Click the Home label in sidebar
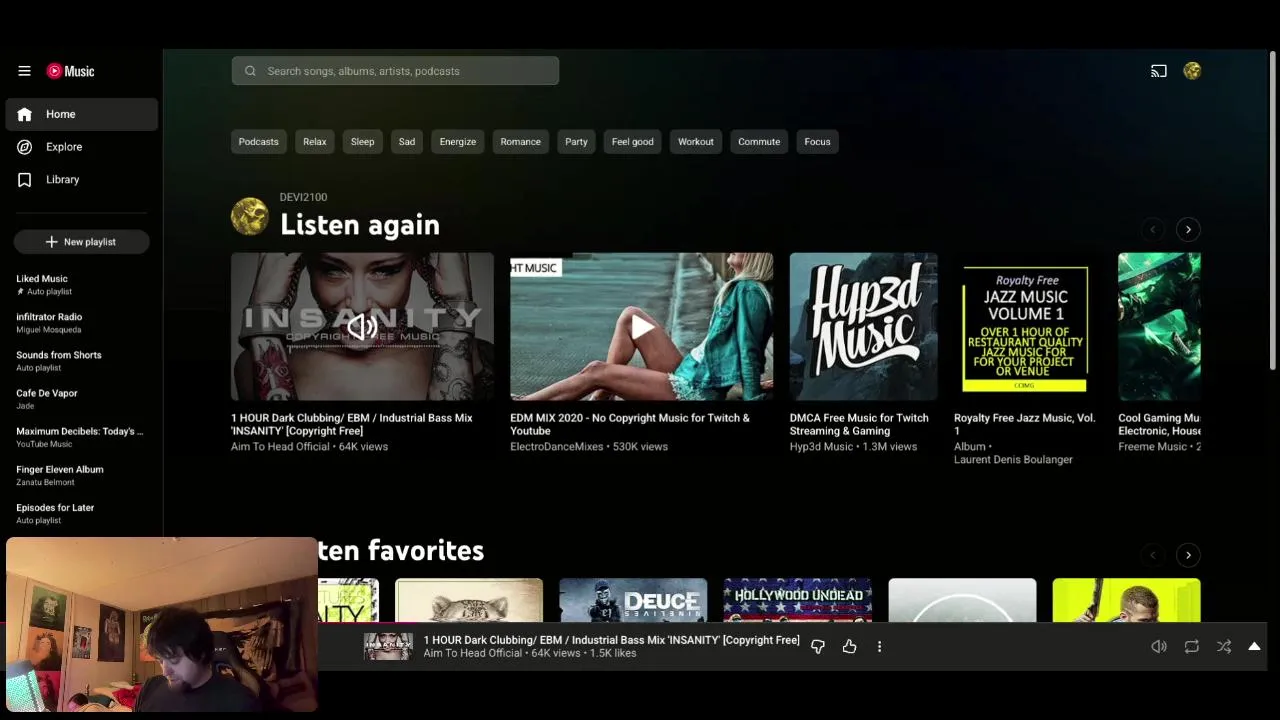This screenshot has width=1280, height=720. pyautogui.click(x=60, y=114)
